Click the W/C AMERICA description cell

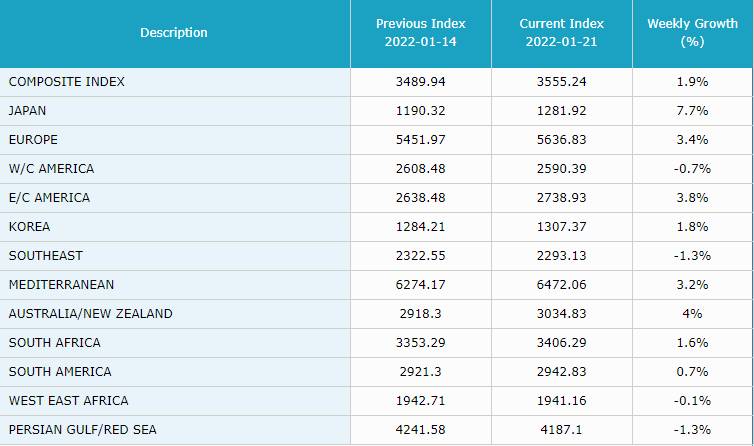pos(51,169)
